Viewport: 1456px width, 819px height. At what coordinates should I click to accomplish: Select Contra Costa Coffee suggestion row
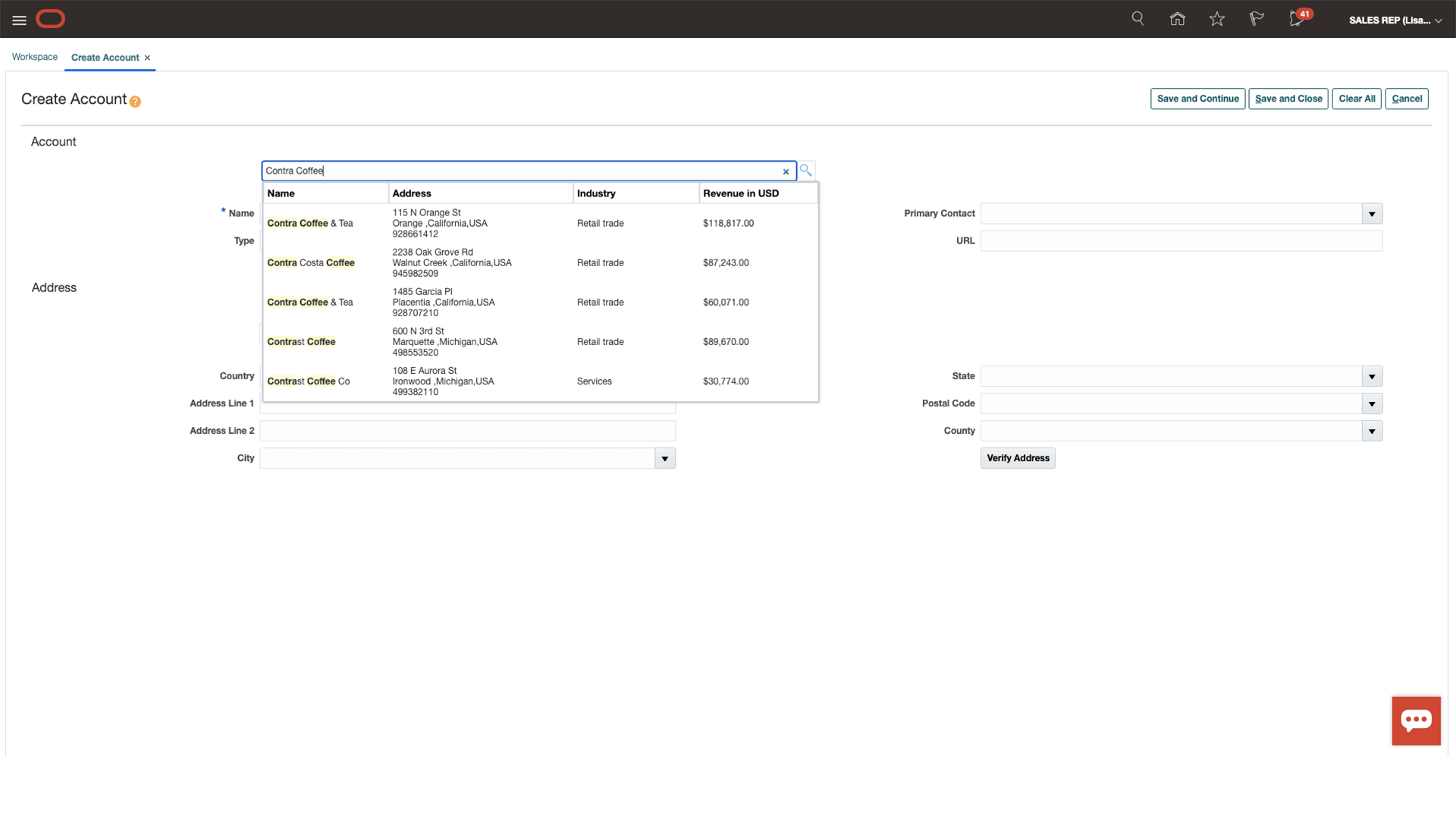point(311,262)
